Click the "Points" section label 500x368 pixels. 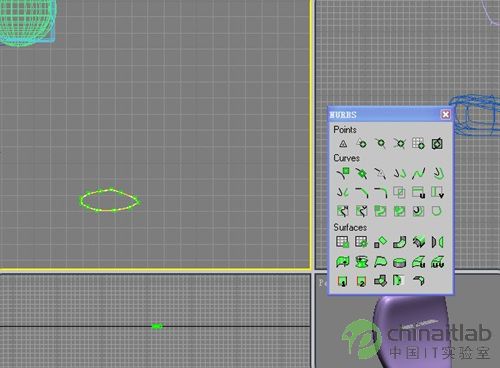click(345, 129)
